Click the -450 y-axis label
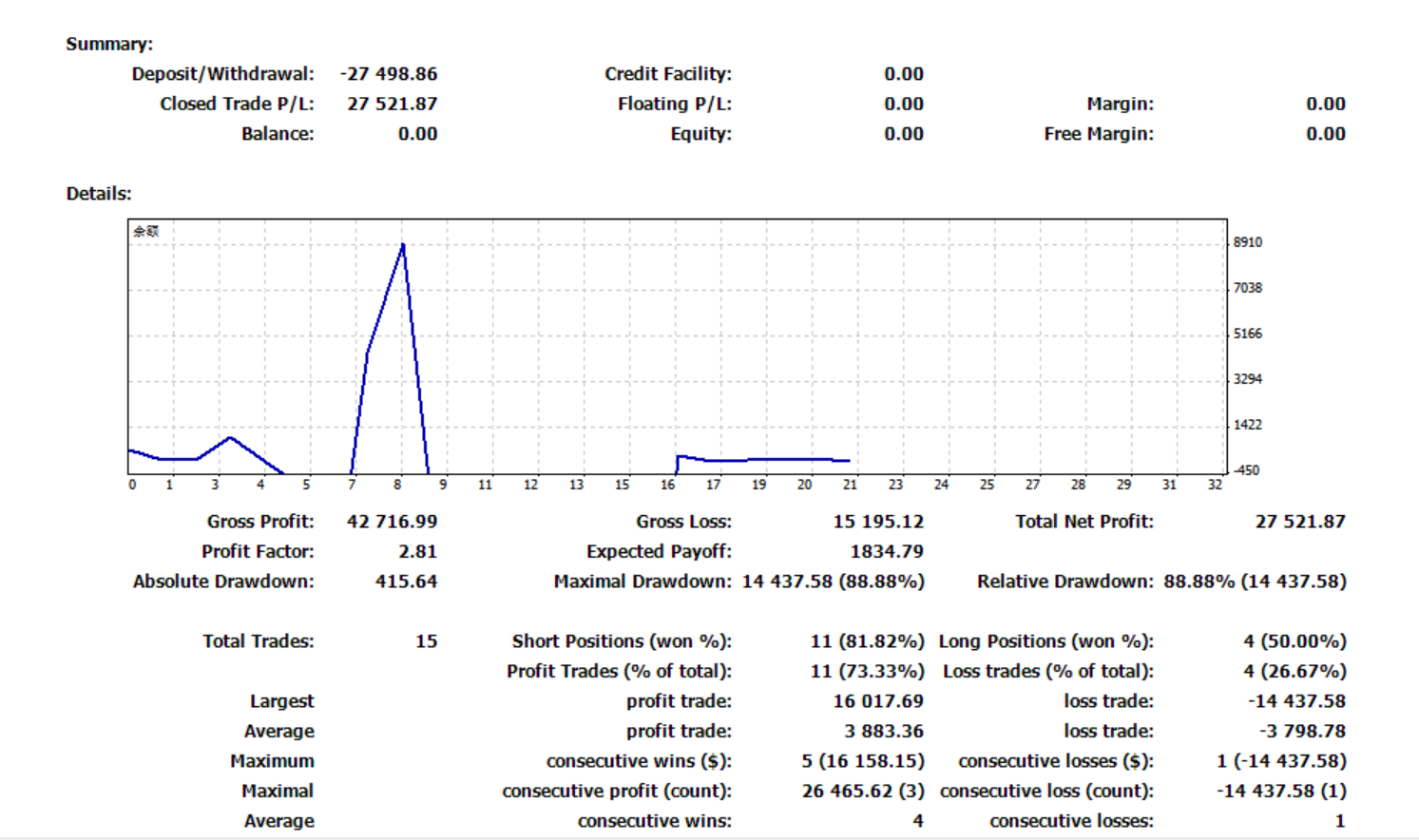This screenshot has width=1419, height=840. (x=1246, y=470)
